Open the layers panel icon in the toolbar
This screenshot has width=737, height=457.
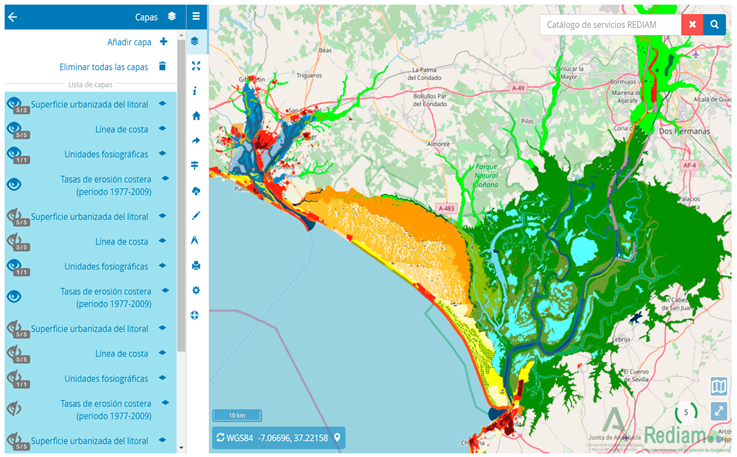click(x=196, y=41)
